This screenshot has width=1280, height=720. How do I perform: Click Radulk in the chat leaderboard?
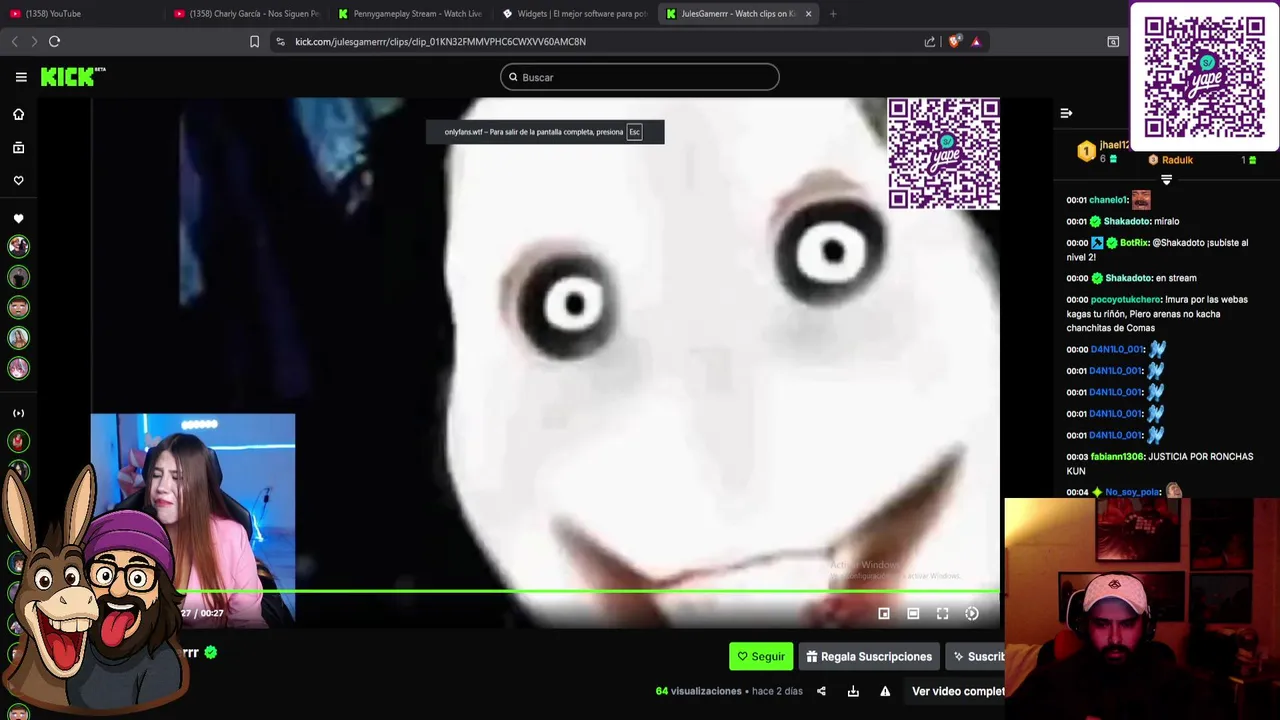click(x=1177, y=160)
